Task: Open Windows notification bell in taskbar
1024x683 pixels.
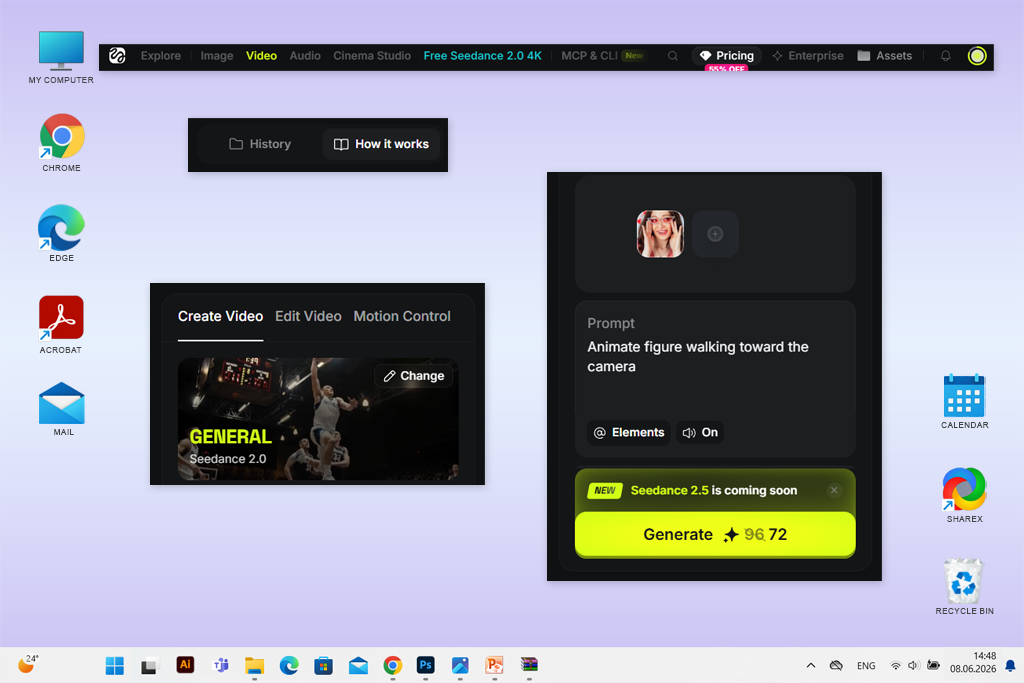Action: (1010, 666)
